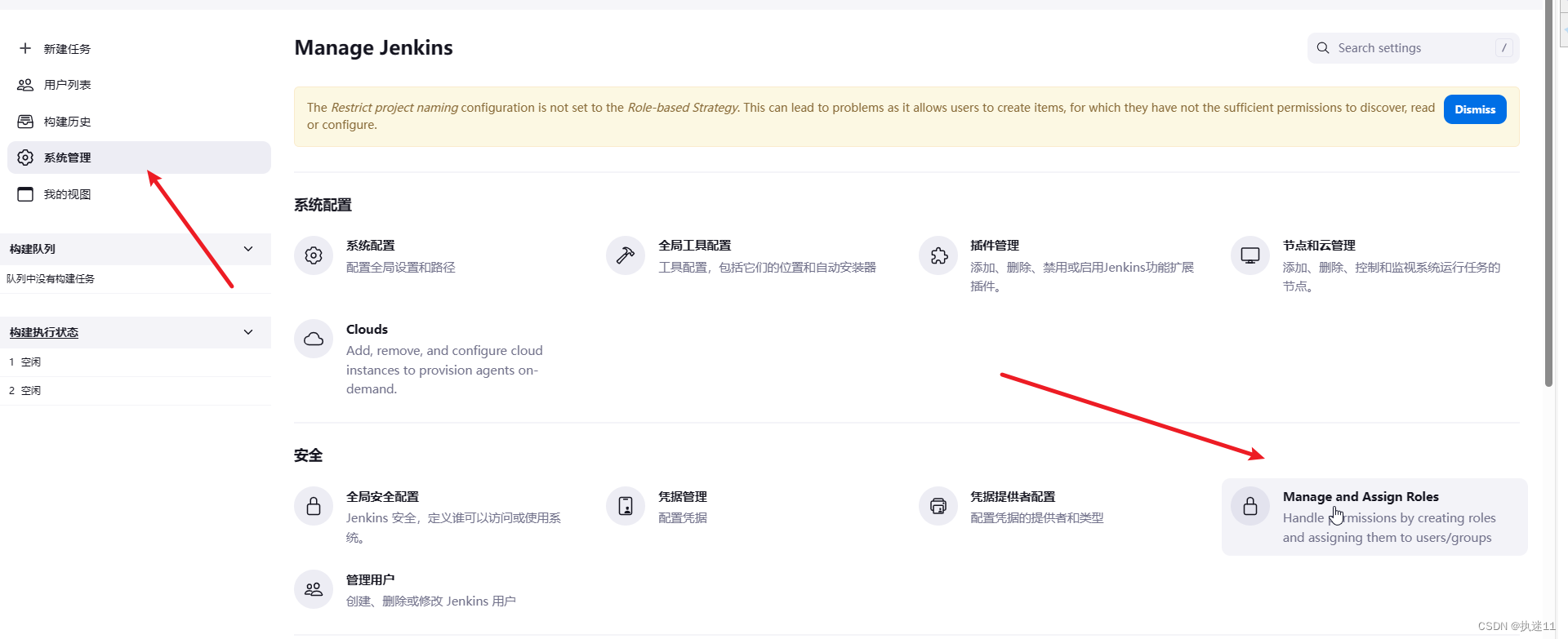Image resolution: width=1568 pixels, height=639 pixels.
Task: Select 系统管理 in the sidebar
Action: 139,158
